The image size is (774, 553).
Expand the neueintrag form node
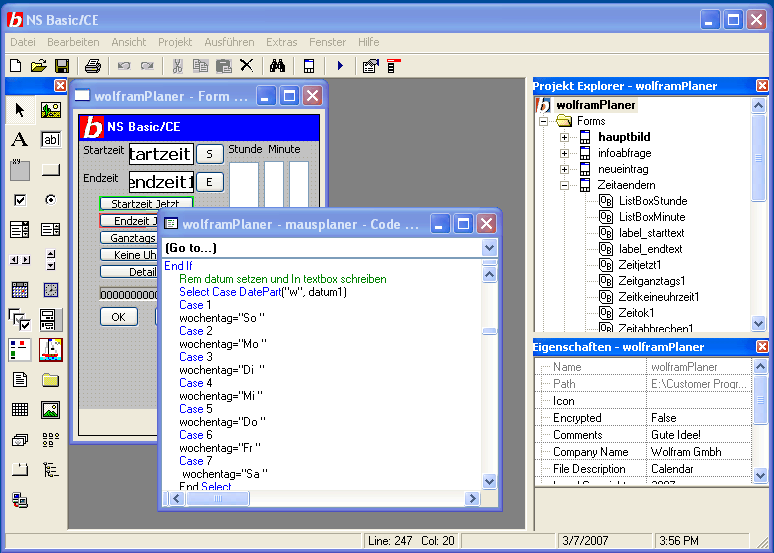tap(564, 169)
